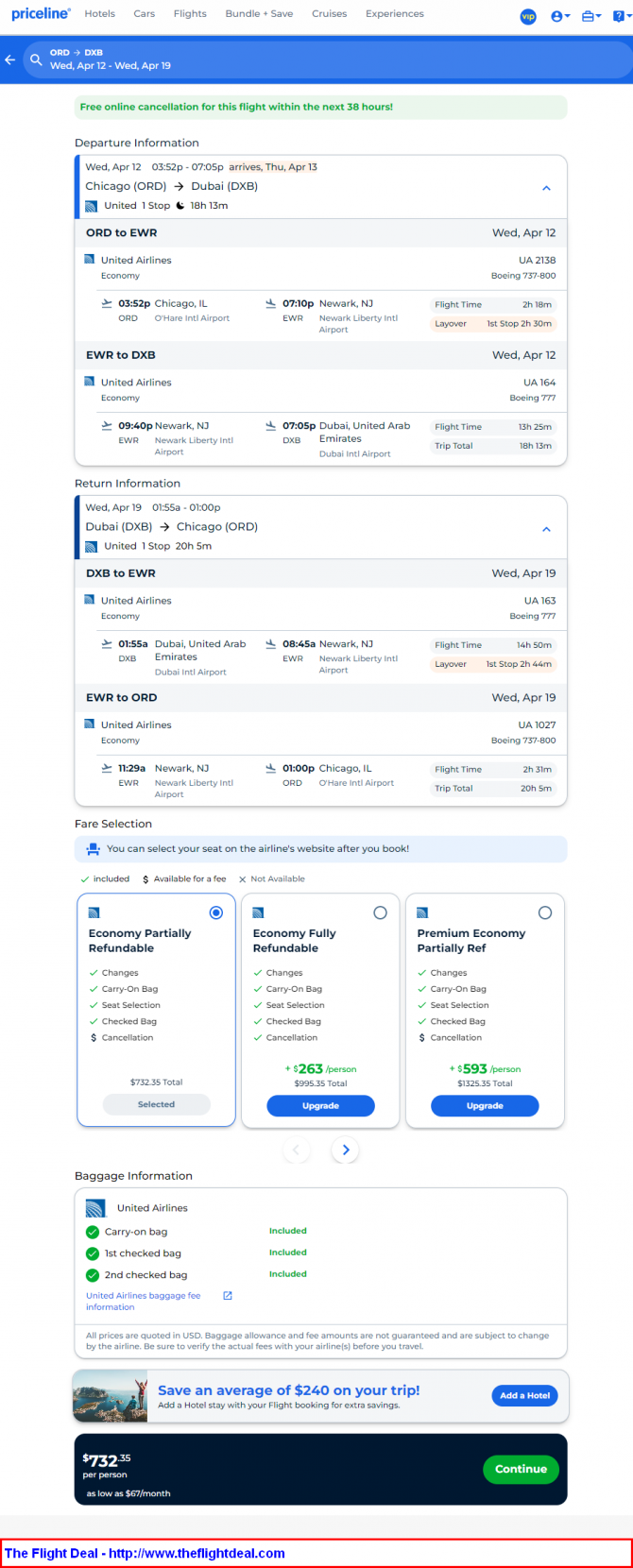Upgrade to Premium Economy for $593
This screenshot has width=633, height=1568.
(485, 1105)
